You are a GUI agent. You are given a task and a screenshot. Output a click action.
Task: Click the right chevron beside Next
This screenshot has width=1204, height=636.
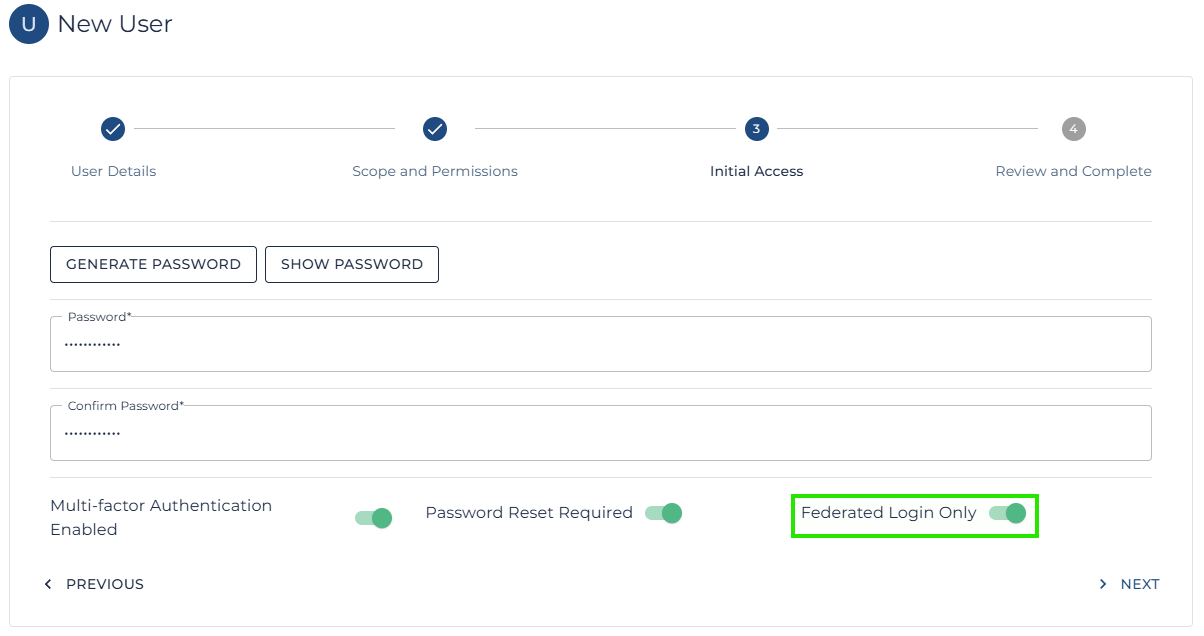[x=1103, y=584]
